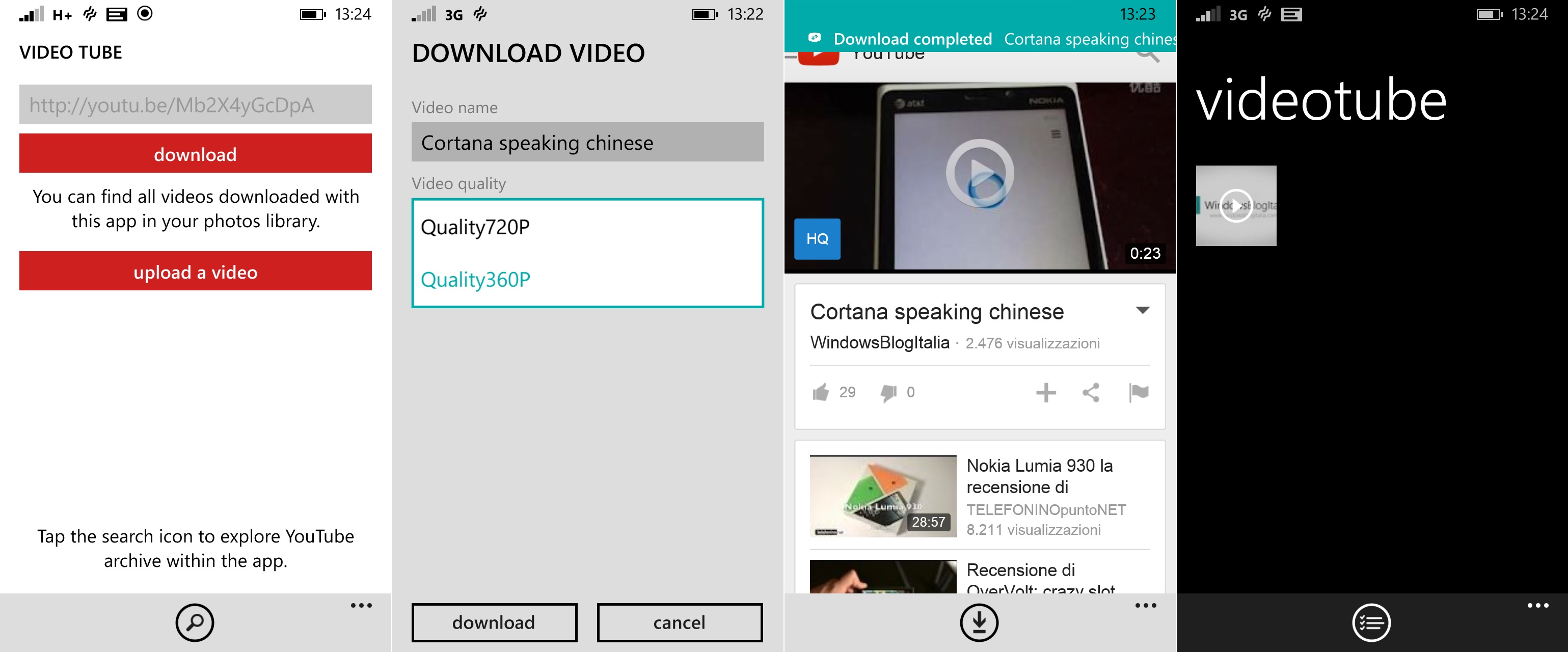Click the menu list icon on videotube screen
Viewport: 1568px width, 652px height.
coord(1372,621)
